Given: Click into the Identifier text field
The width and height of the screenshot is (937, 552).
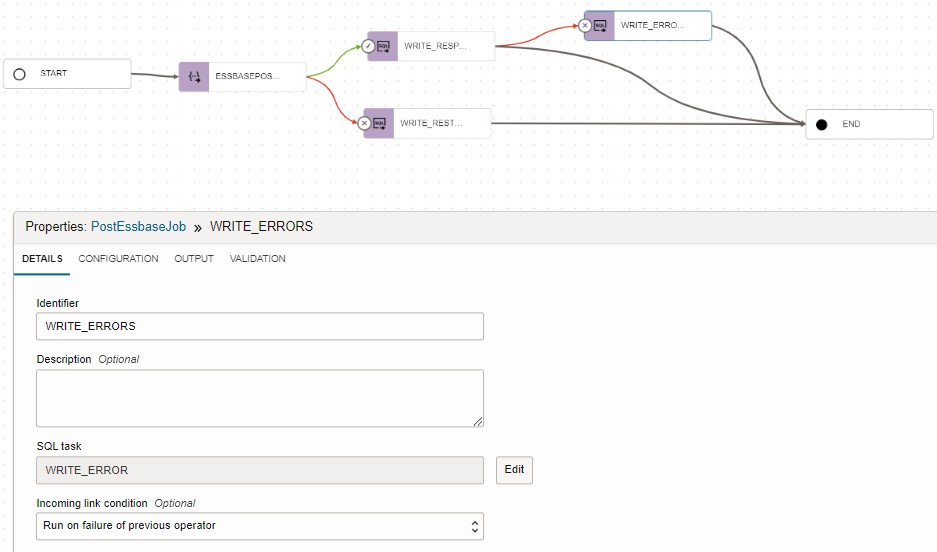Looking at the screenshot, I should coord(260,326).
